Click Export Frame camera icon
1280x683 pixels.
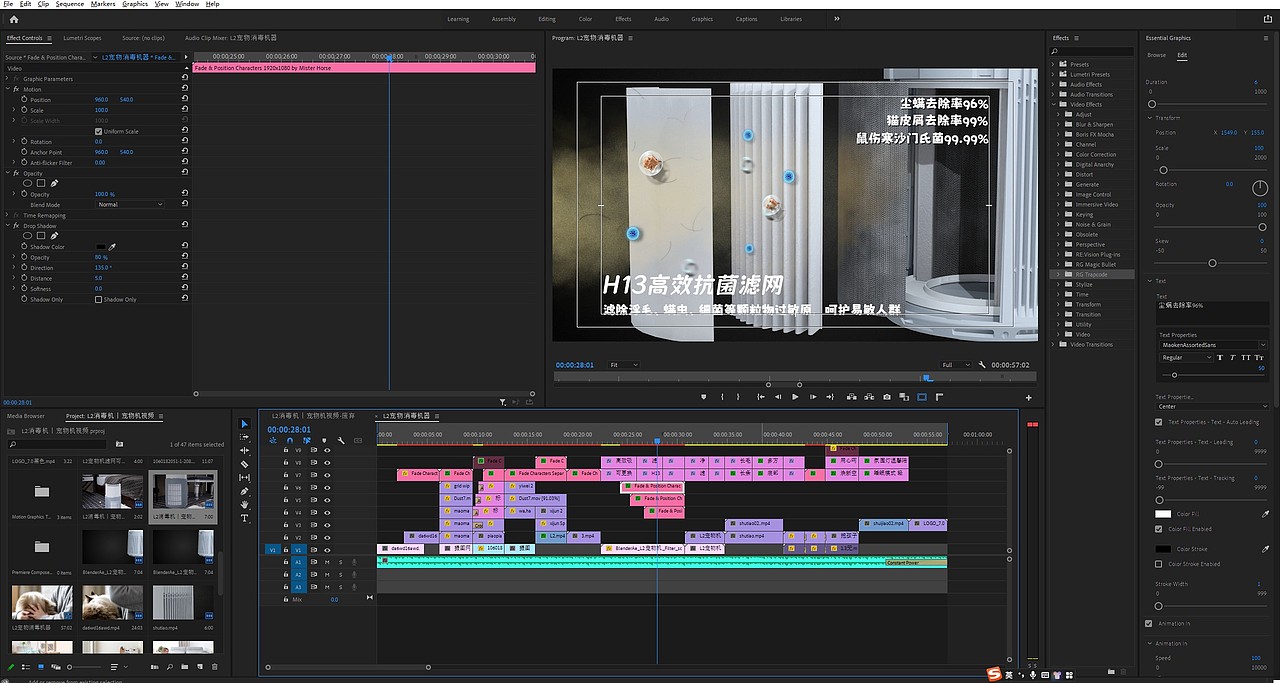pos(887,397)
